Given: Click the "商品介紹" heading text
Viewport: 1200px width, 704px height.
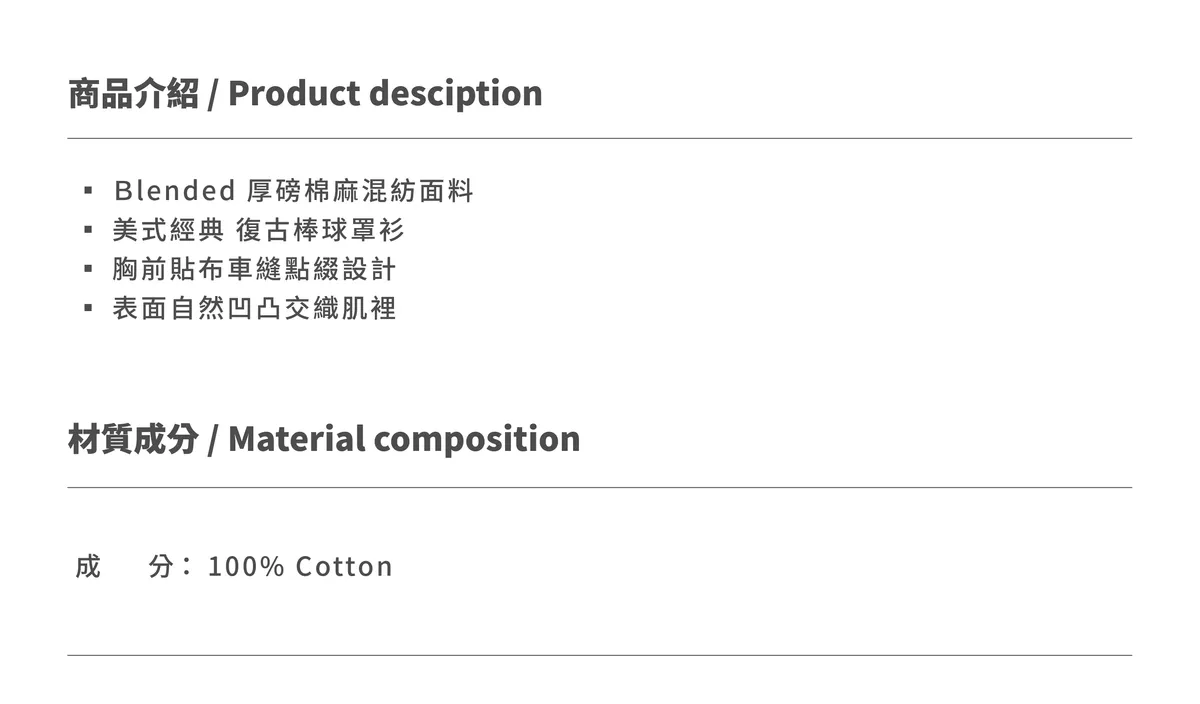Looking at the screenshot, I should (133, 93).
